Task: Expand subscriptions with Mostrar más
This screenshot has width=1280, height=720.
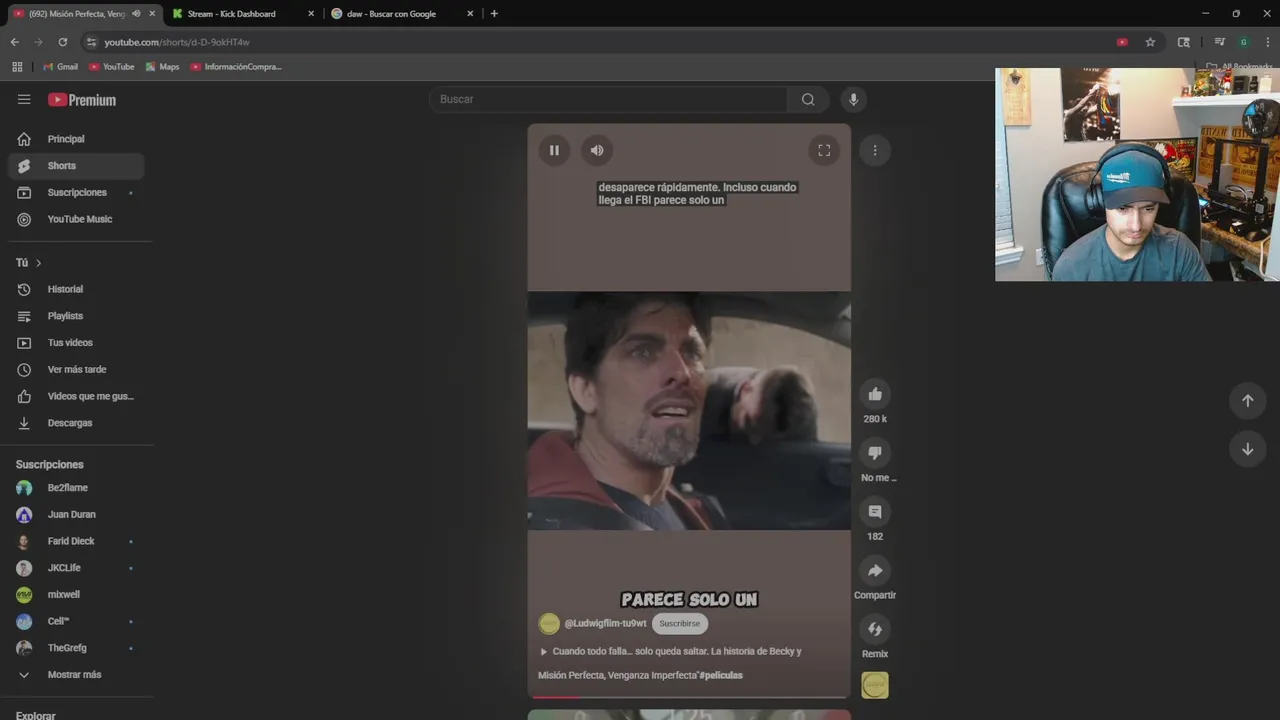Action: 76,675
